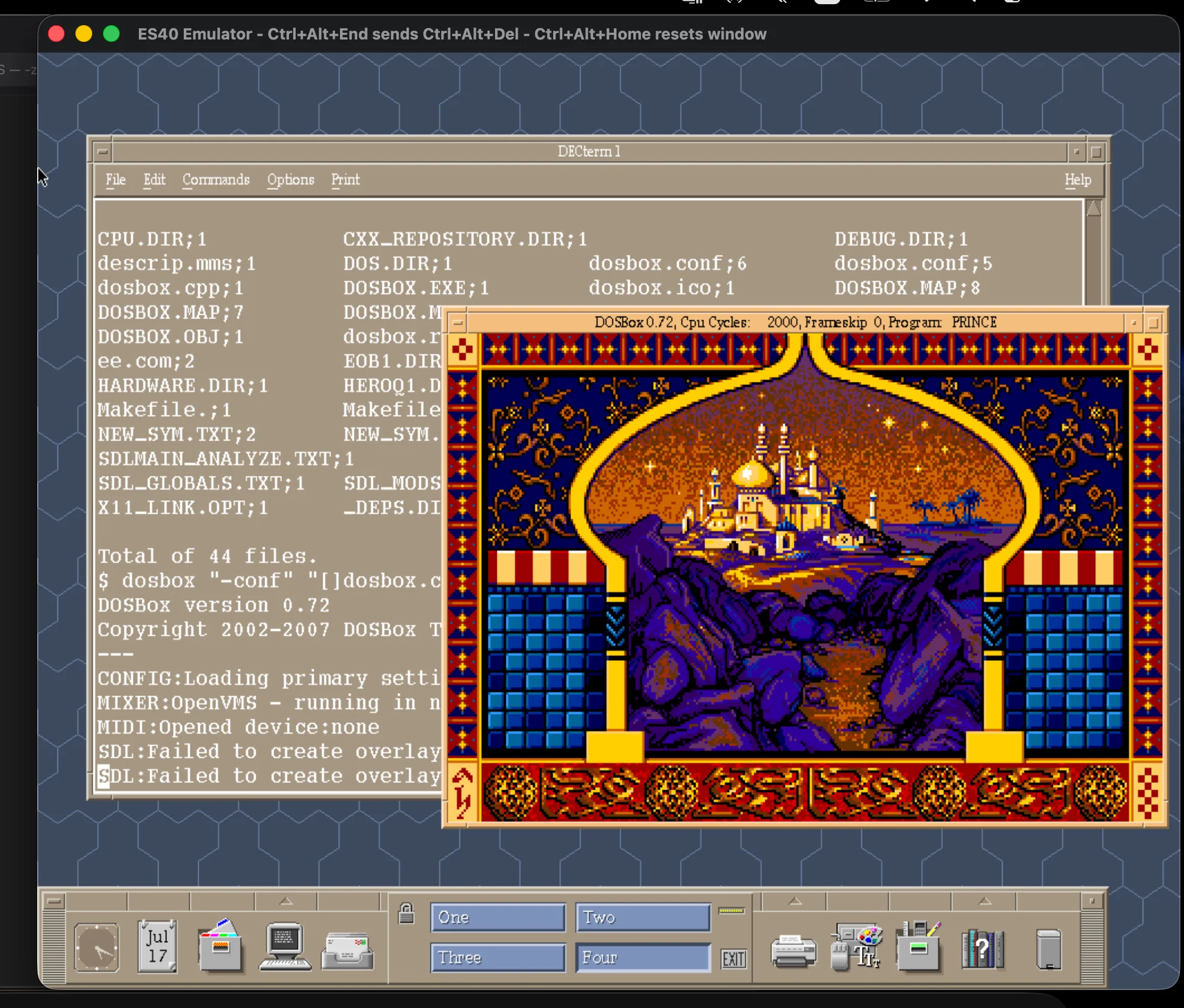Switch to workspace Two
Screen dimensions: 1184x1008
pos(643,918)
